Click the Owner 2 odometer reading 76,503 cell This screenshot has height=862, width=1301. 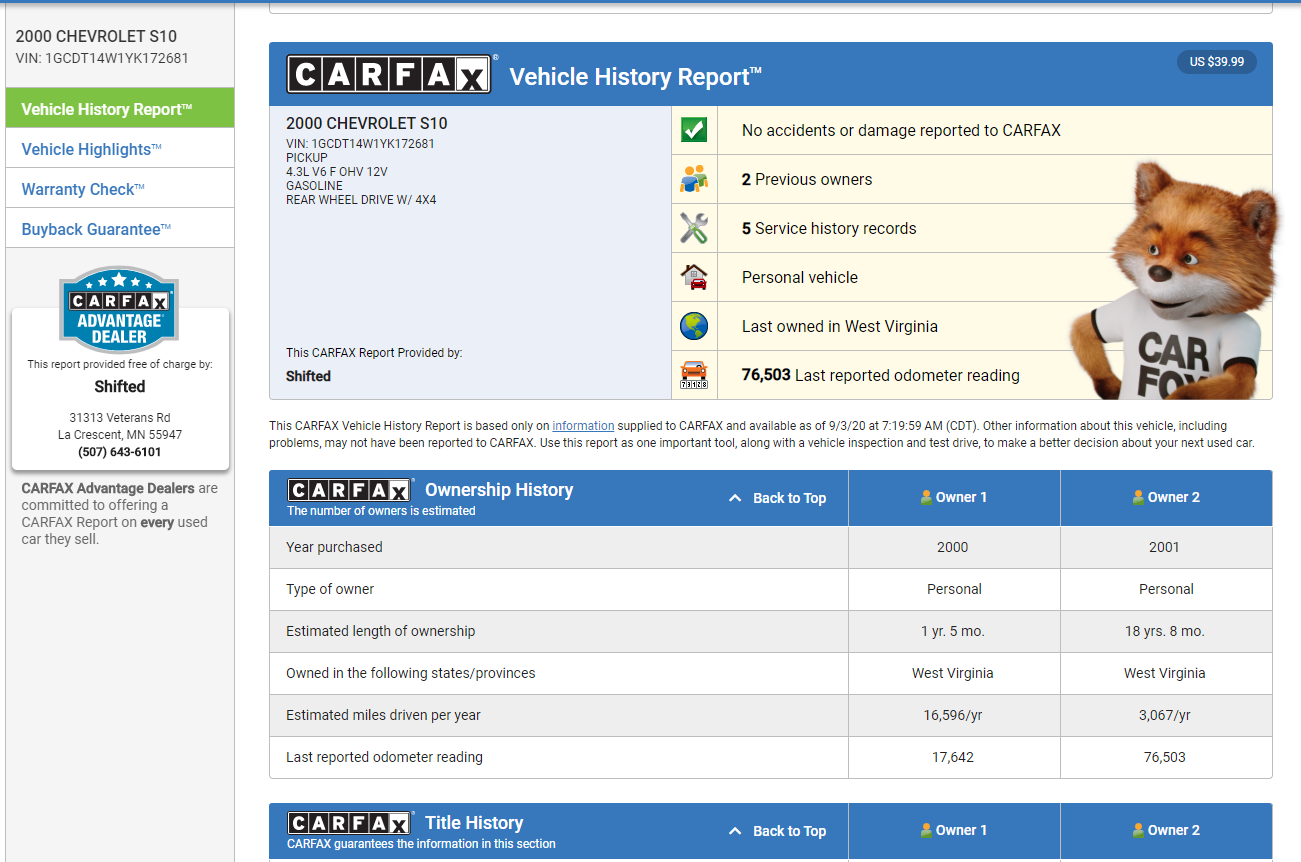click(x=1165, y=757)
